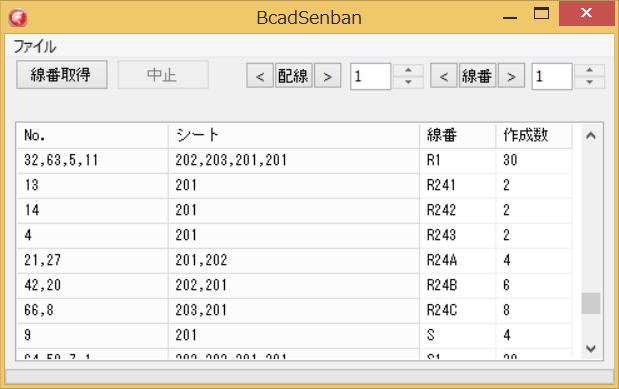Click the R24C cell
Screen dimensions: 619x389
point(458,310)
